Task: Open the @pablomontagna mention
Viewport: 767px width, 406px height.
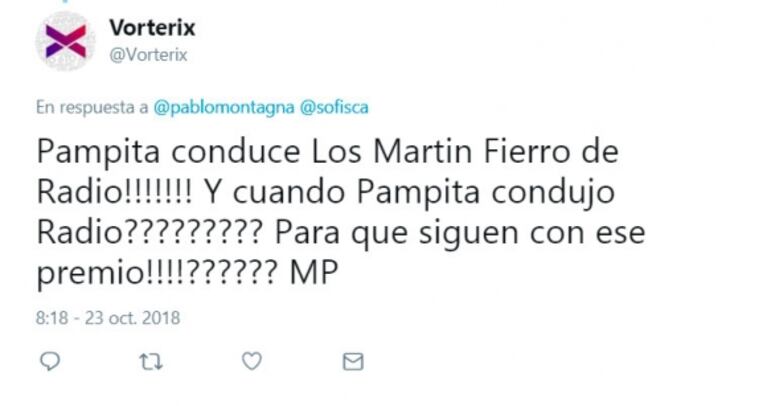Action: [x=224, y=107]
